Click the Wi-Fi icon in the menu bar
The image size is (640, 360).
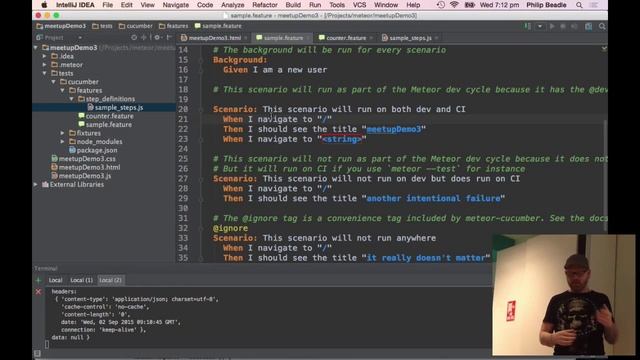[x=454, y=5]
